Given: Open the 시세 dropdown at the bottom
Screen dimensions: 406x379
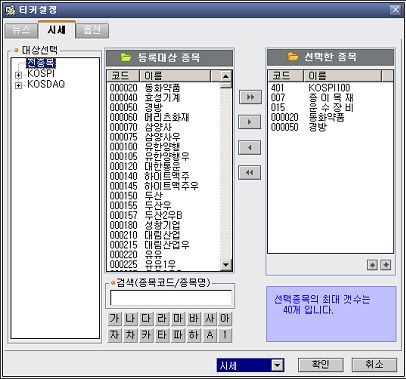Looking at the screenshot, I should click(x=277, y=365).
